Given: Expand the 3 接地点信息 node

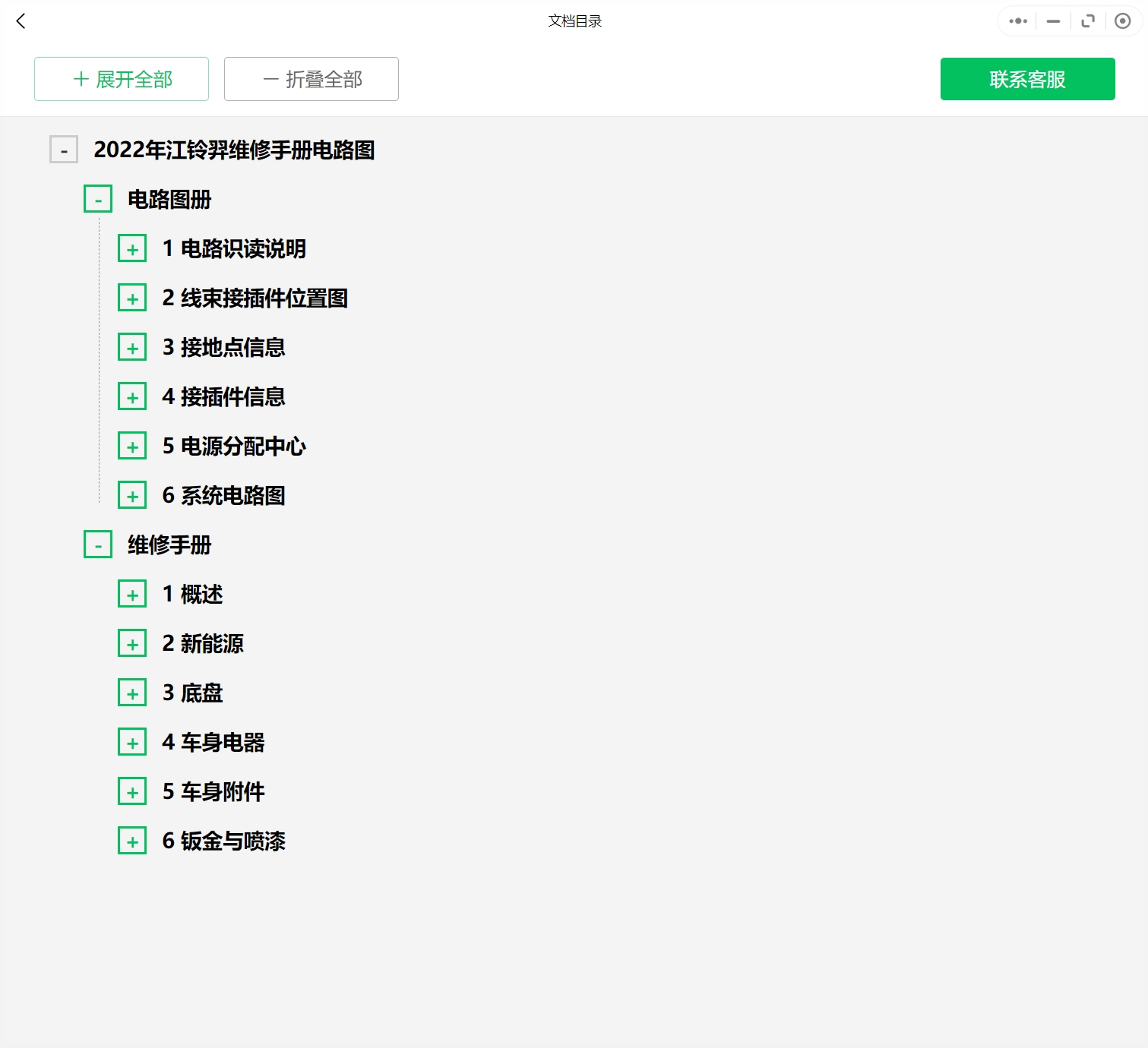Looking at the screenshot, I should [132, 346].
